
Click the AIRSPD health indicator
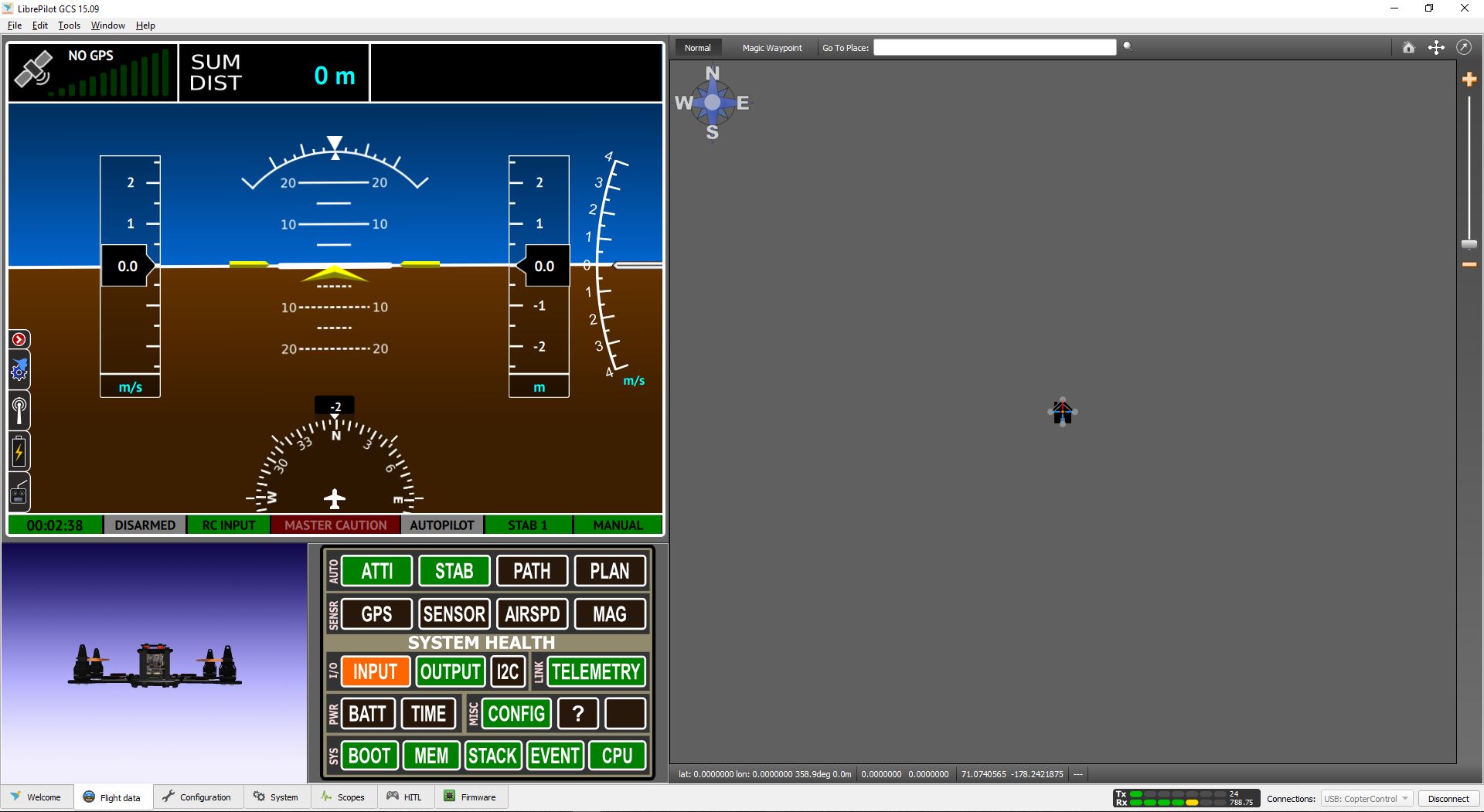[x=533, y=614]
